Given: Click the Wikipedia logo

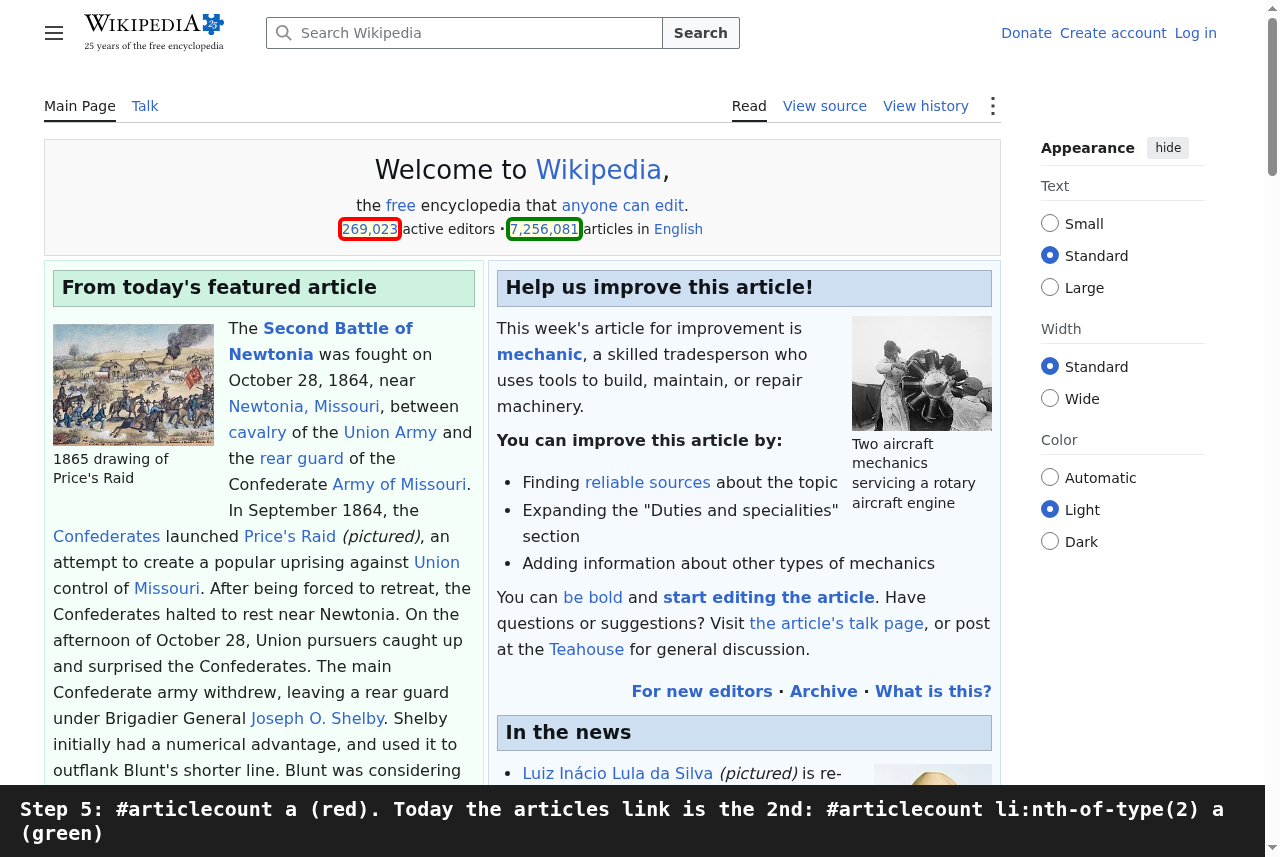Looking at the screenshot, I should click(154, 32).
